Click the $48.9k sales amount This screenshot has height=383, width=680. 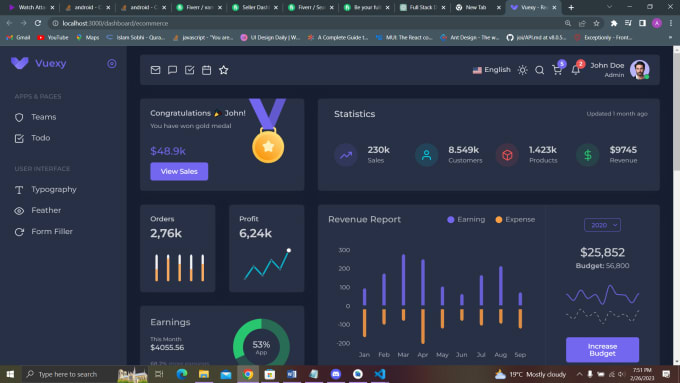point(168,151)
